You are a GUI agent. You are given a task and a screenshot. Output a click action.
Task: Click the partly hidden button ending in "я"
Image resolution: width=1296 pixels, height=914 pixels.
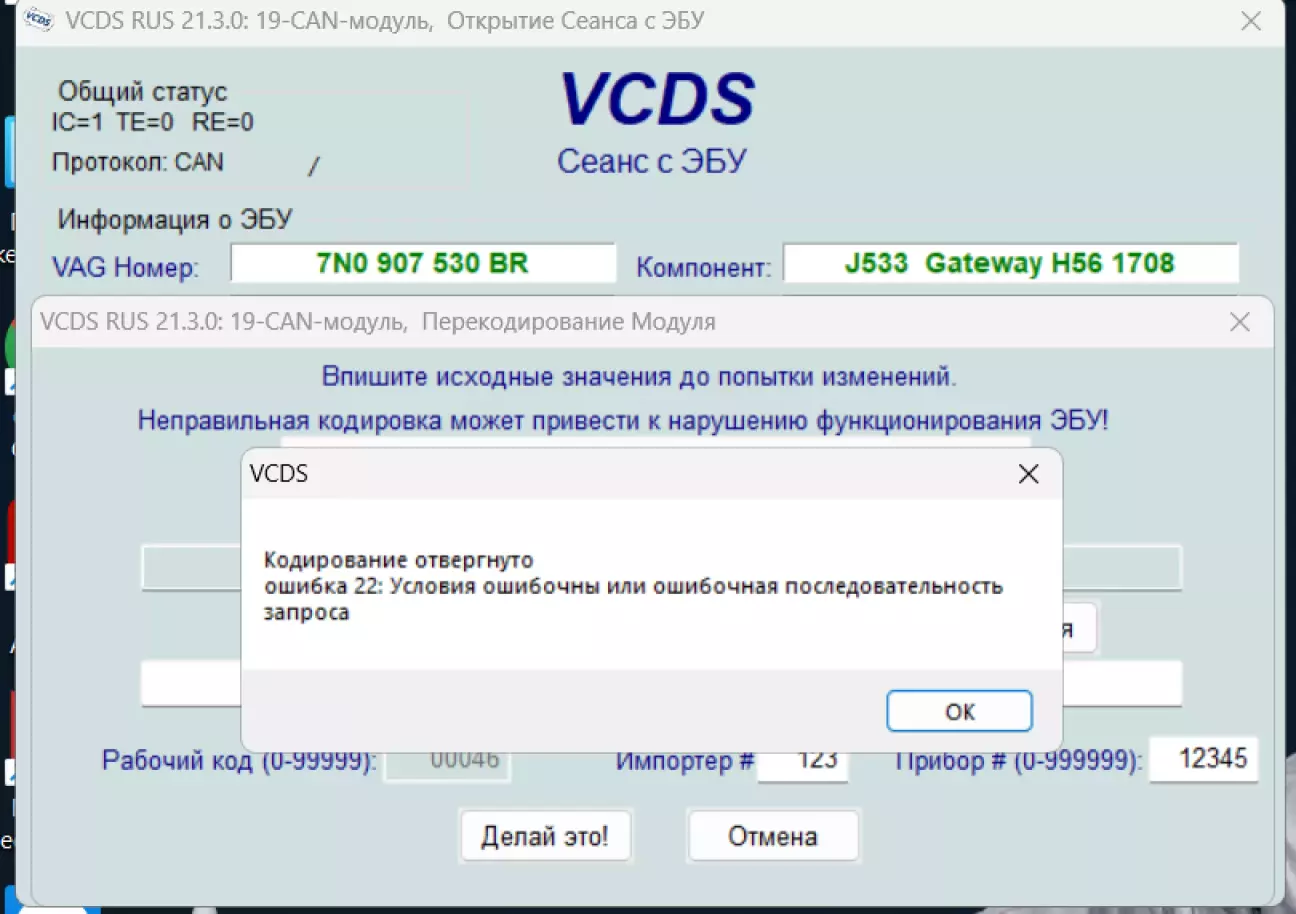click(x=1078, y=628)
